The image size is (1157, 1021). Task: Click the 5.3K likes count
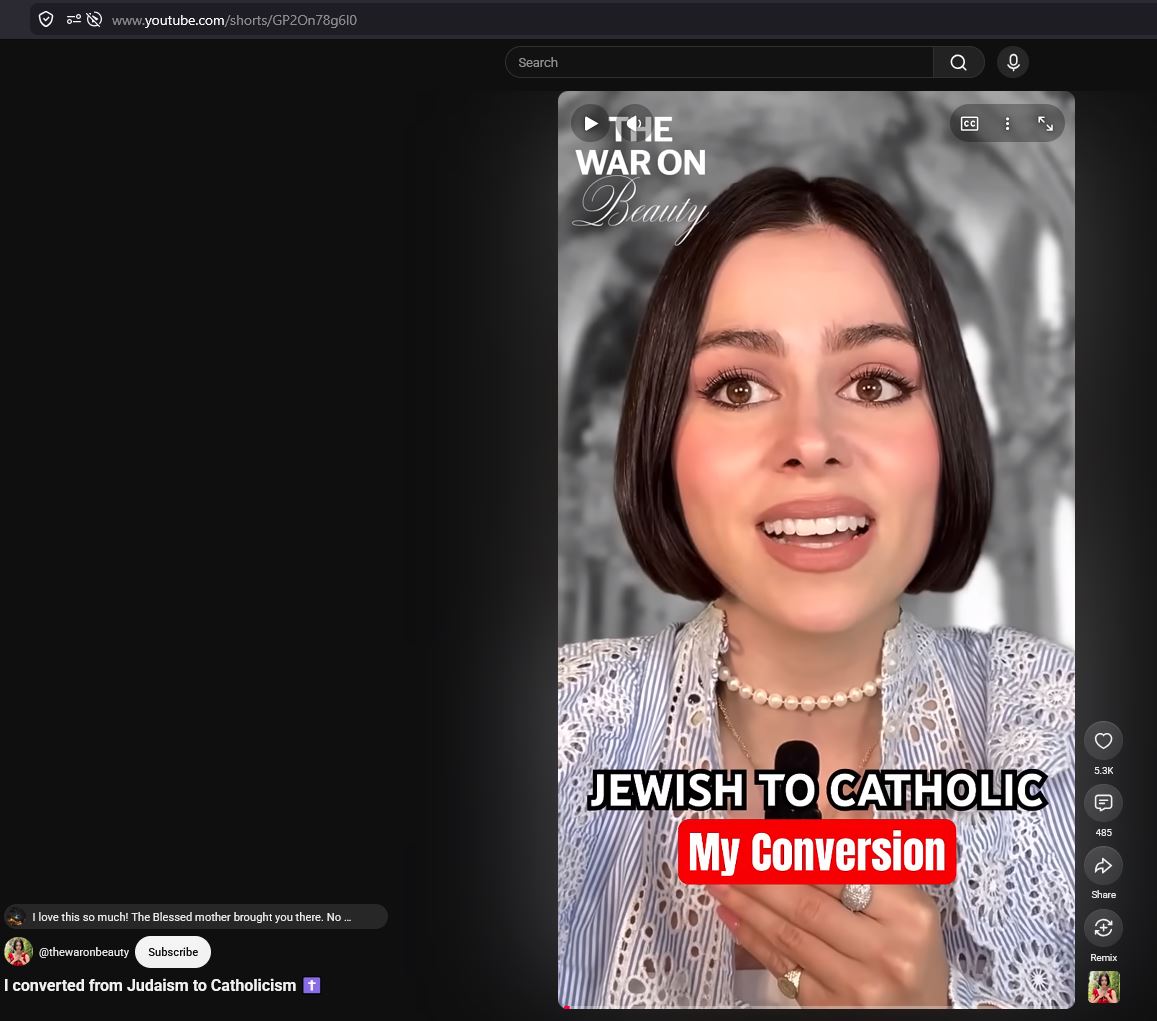(1103, 770)
